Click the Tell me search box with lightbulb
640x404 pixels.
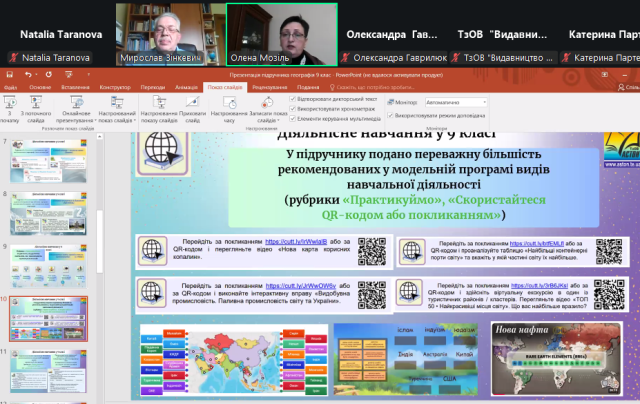[372, 87]
